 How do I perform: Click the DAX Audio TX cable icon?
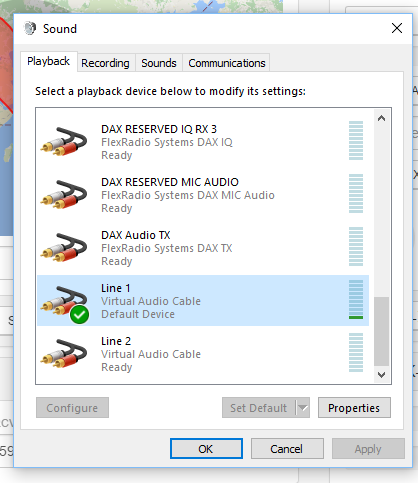point(64,247)
